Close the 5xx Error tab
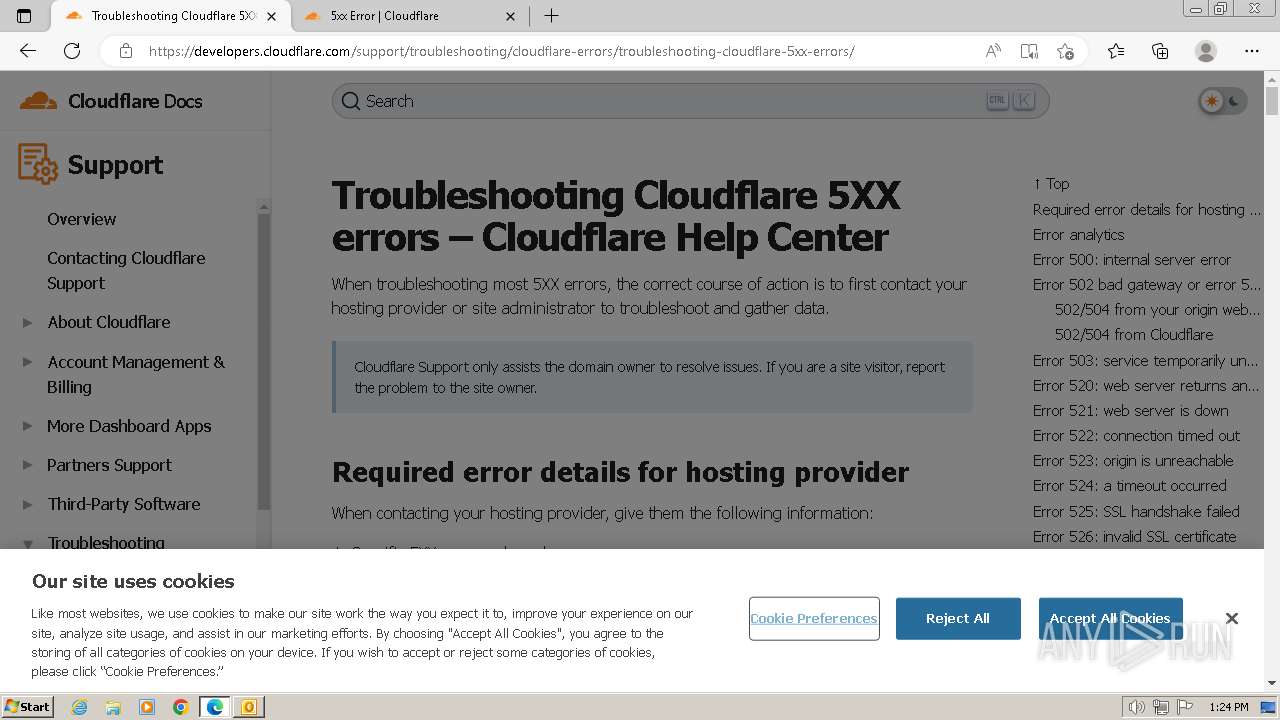This screenshot has height=720, width=1280. (x=511, y=16)
